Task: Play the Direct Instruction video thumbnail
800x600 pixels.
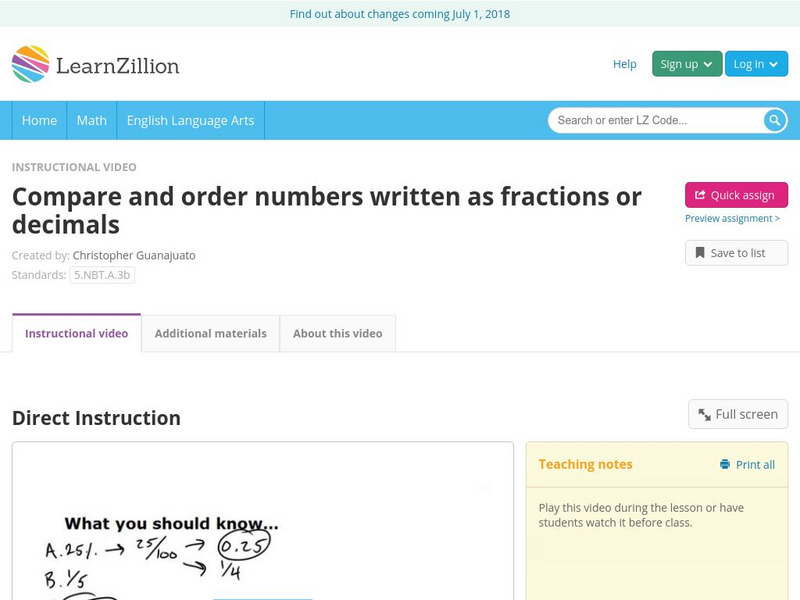Action: click(x=262, y=521)
